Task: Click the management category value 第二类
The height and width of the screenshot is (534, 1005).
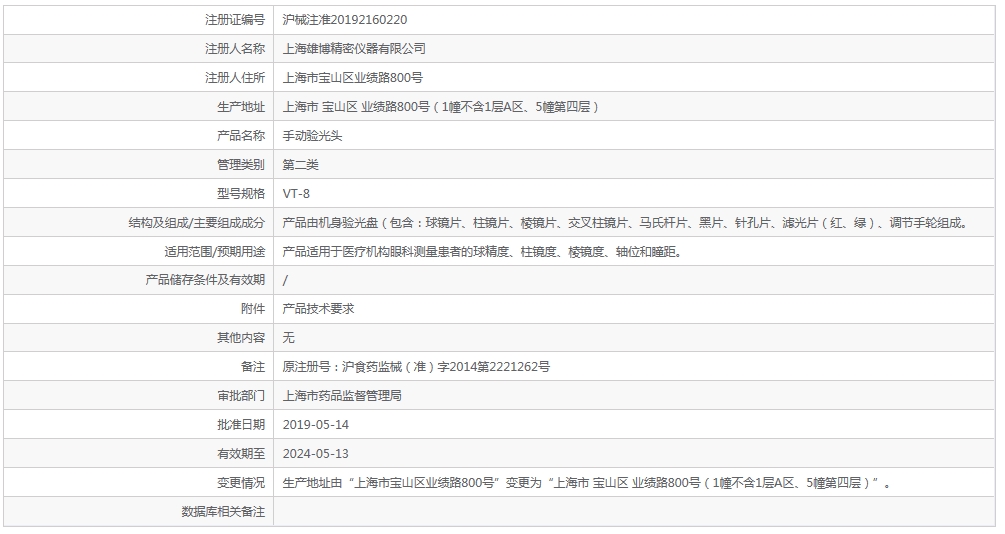Action: pos(301,165)
